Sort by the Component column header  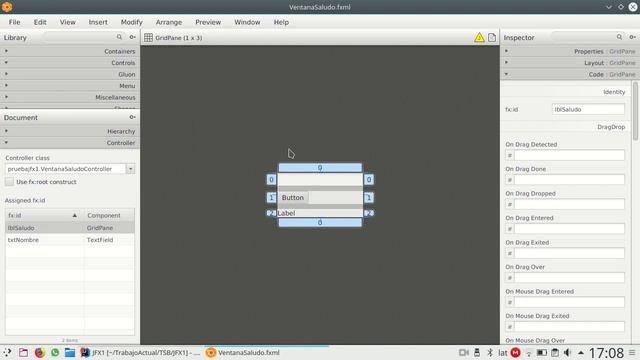[x=109, y=215]
